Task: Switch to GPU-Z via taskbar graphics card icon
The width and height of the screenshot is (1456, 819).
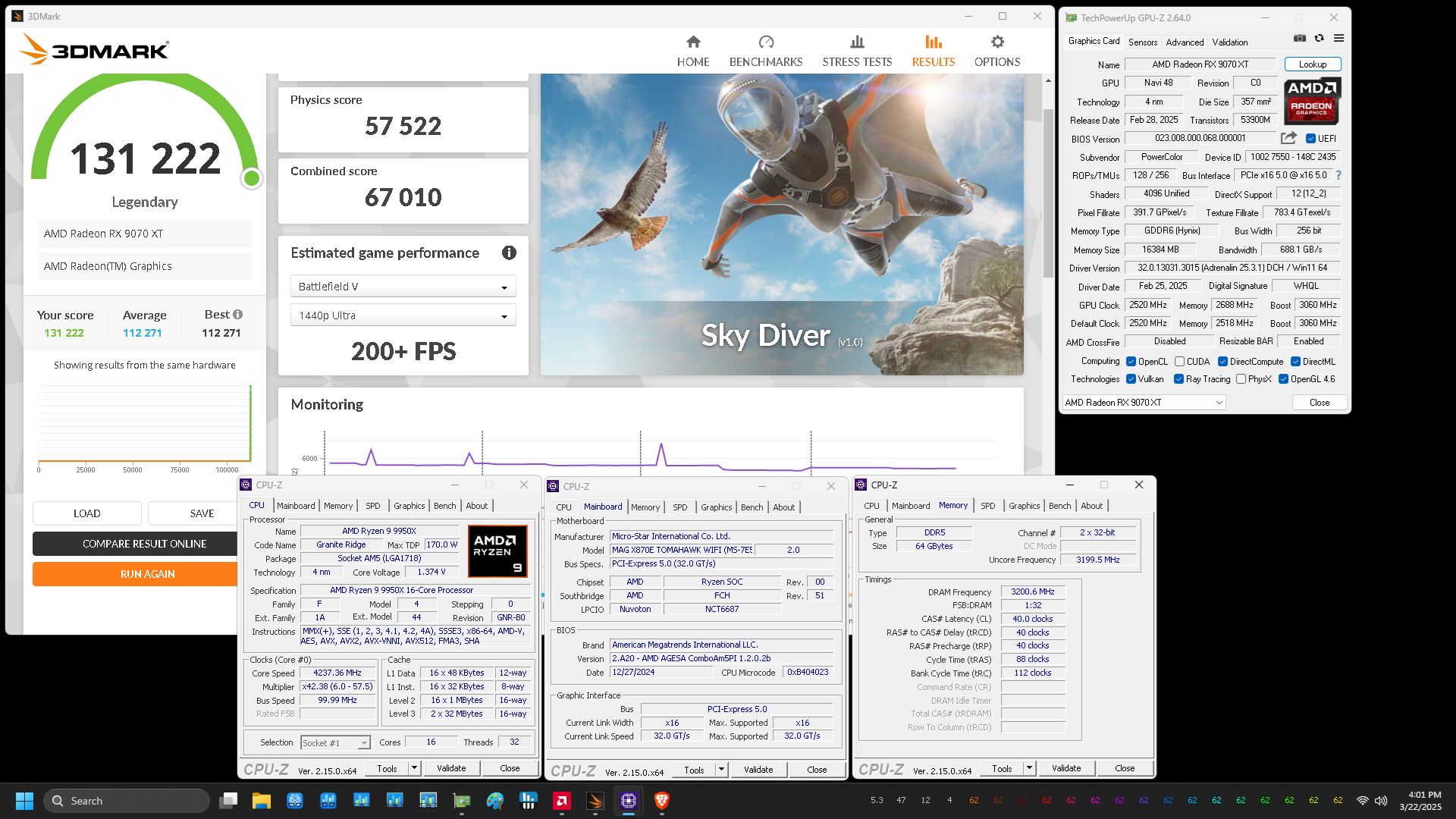Action: coord(462,801)
